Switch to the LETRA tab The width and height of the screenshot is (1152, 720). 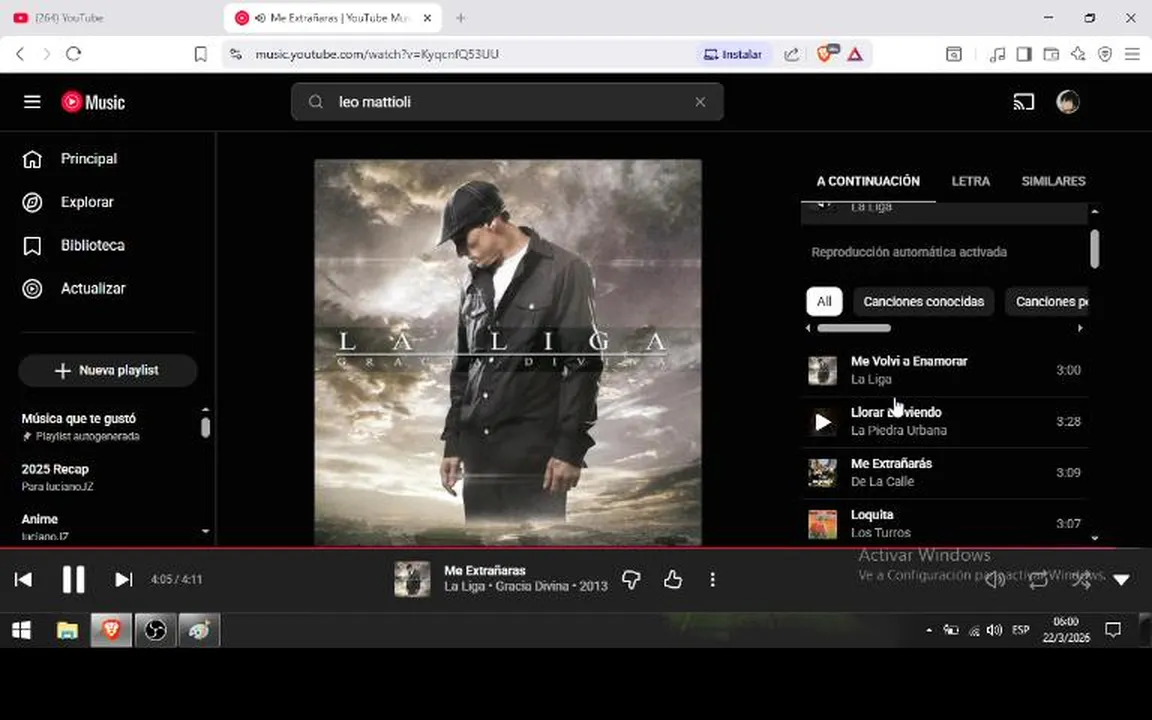coord(971,181)
